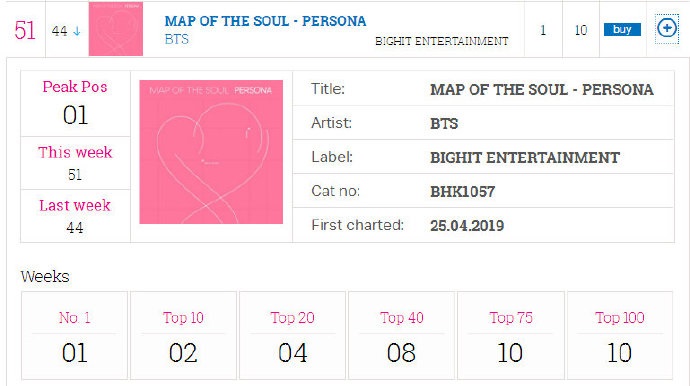
Task: Click First charted date 25.04.2019
Action: [467, 226]
